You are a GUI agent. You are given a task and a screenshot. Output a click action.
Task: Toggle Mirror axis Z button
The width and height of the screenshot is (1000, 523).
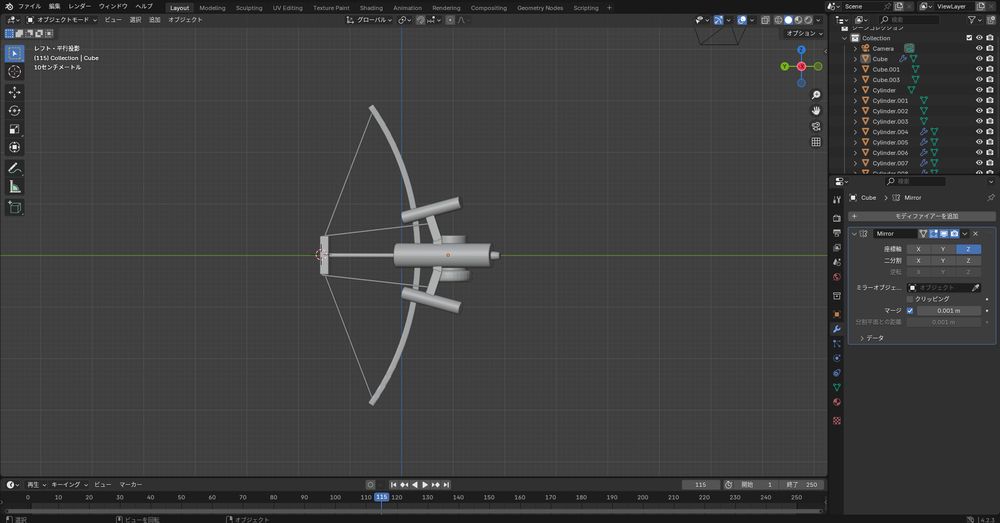coord(968,249)
